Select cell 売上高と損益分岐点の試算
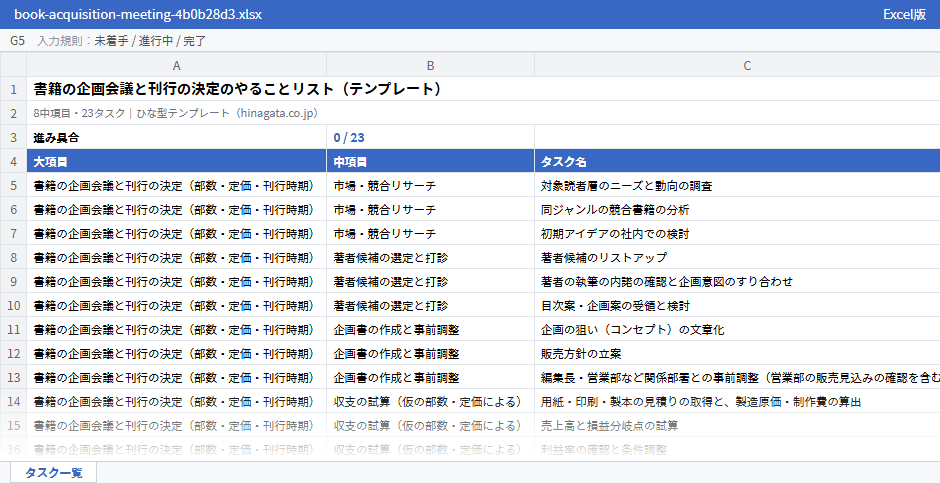 (x=737, y=425)
